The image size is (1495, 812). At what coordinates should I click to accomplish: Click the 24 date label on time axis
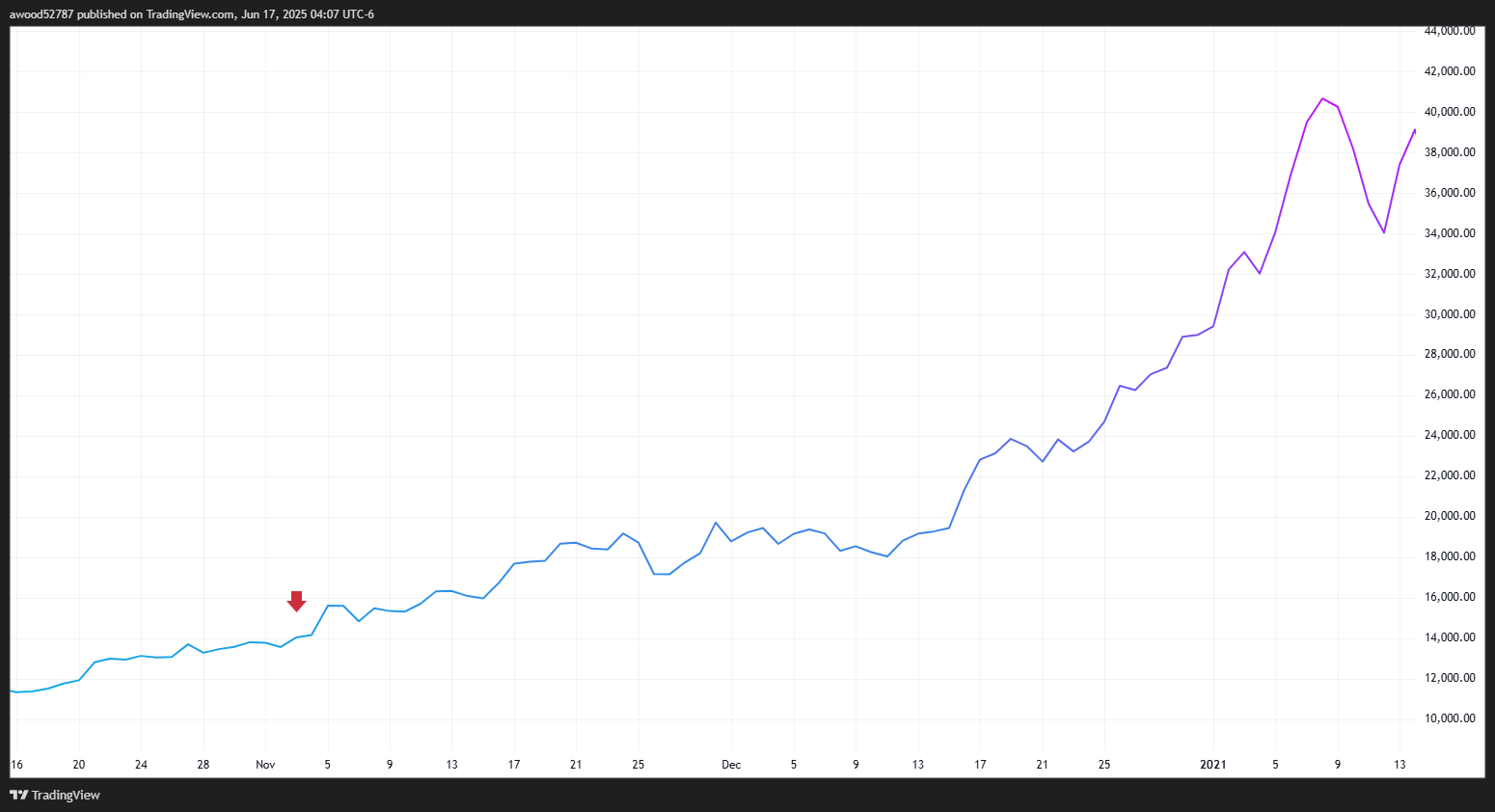141,765
